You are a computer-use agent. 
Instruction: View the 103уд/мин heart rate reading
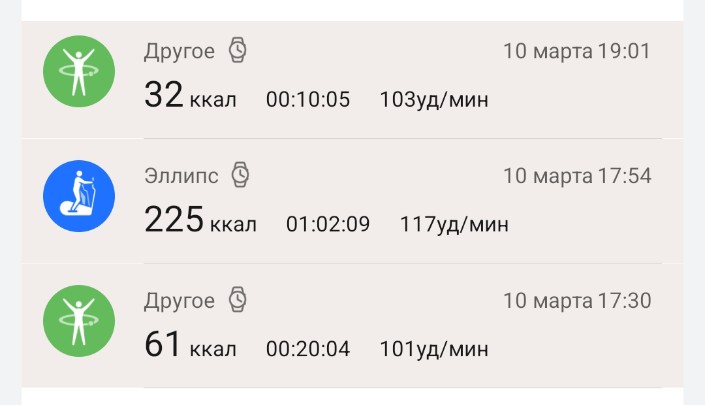434,100
